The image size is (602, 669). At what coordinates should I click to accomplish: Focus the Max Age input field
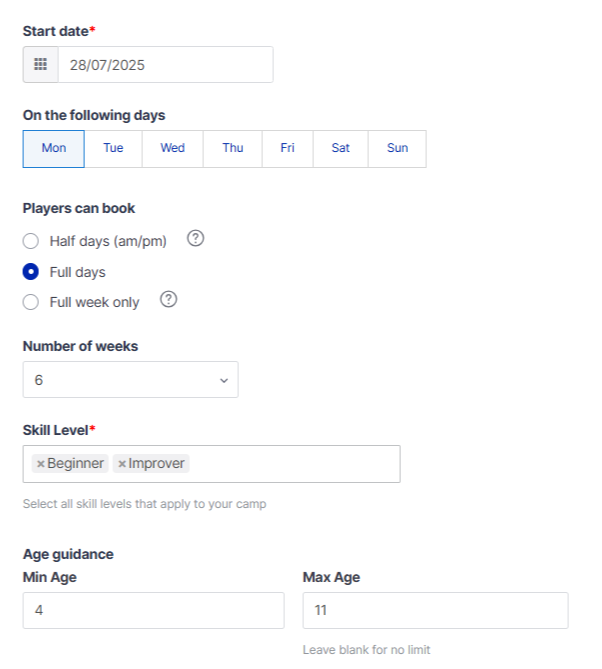[436, 610]
